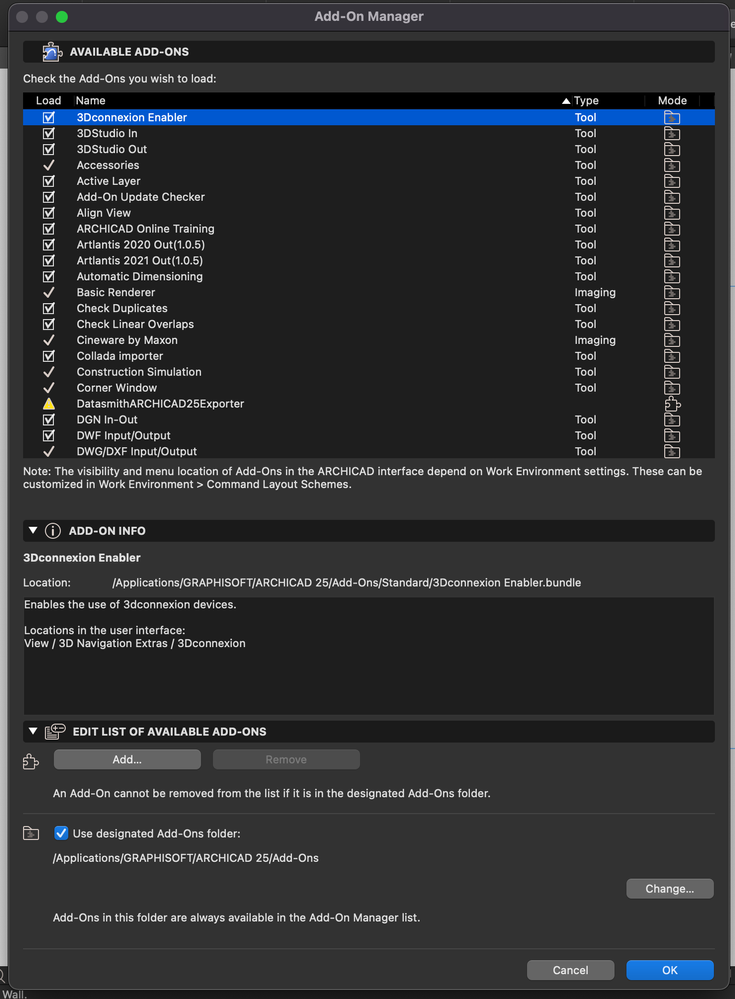
Task: Click the Edit List of Add-Ons header icon
Action: (x=55, y=732)
